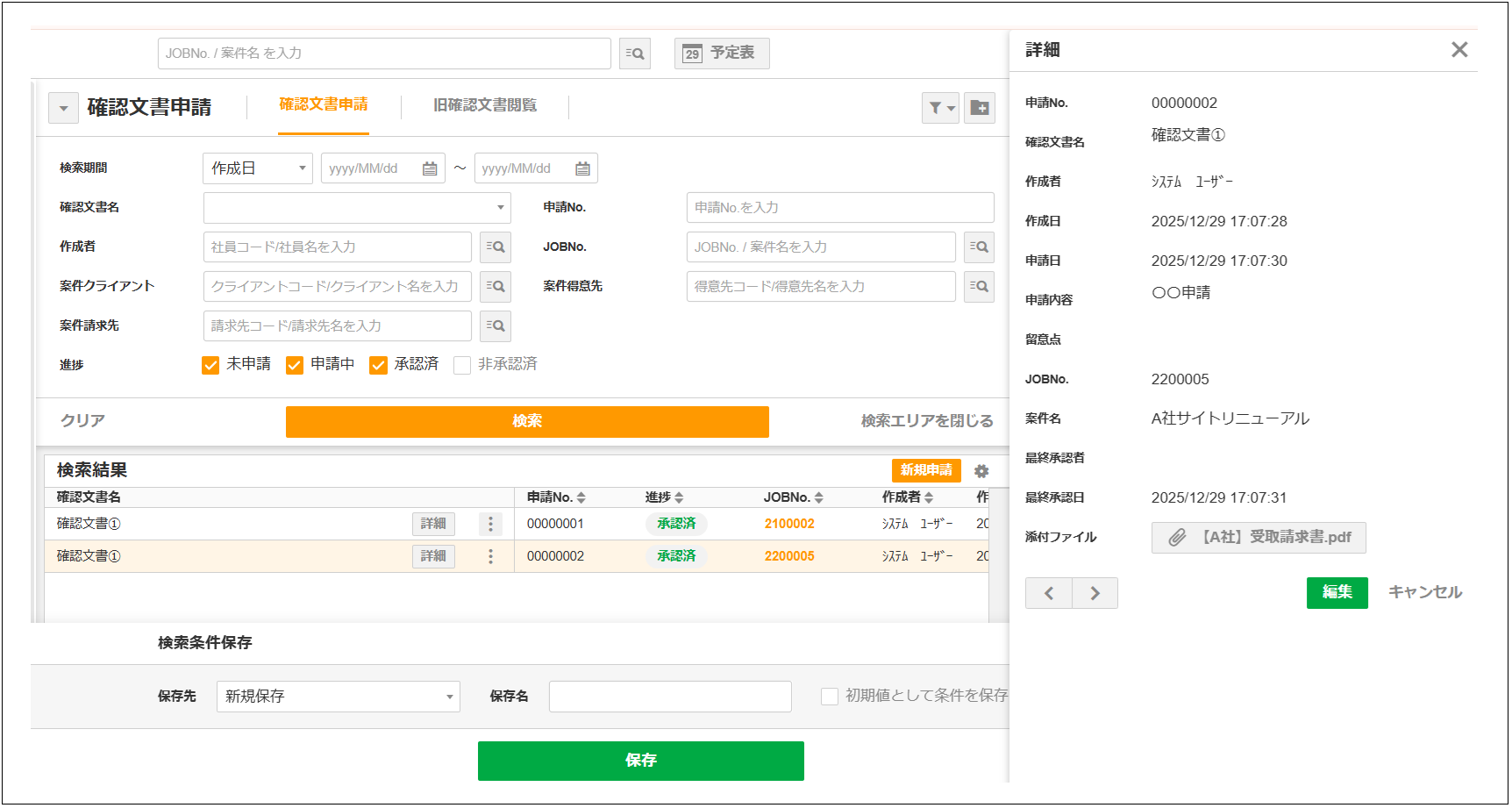Click search icon beside top JOBNo. field

point(635,54)
